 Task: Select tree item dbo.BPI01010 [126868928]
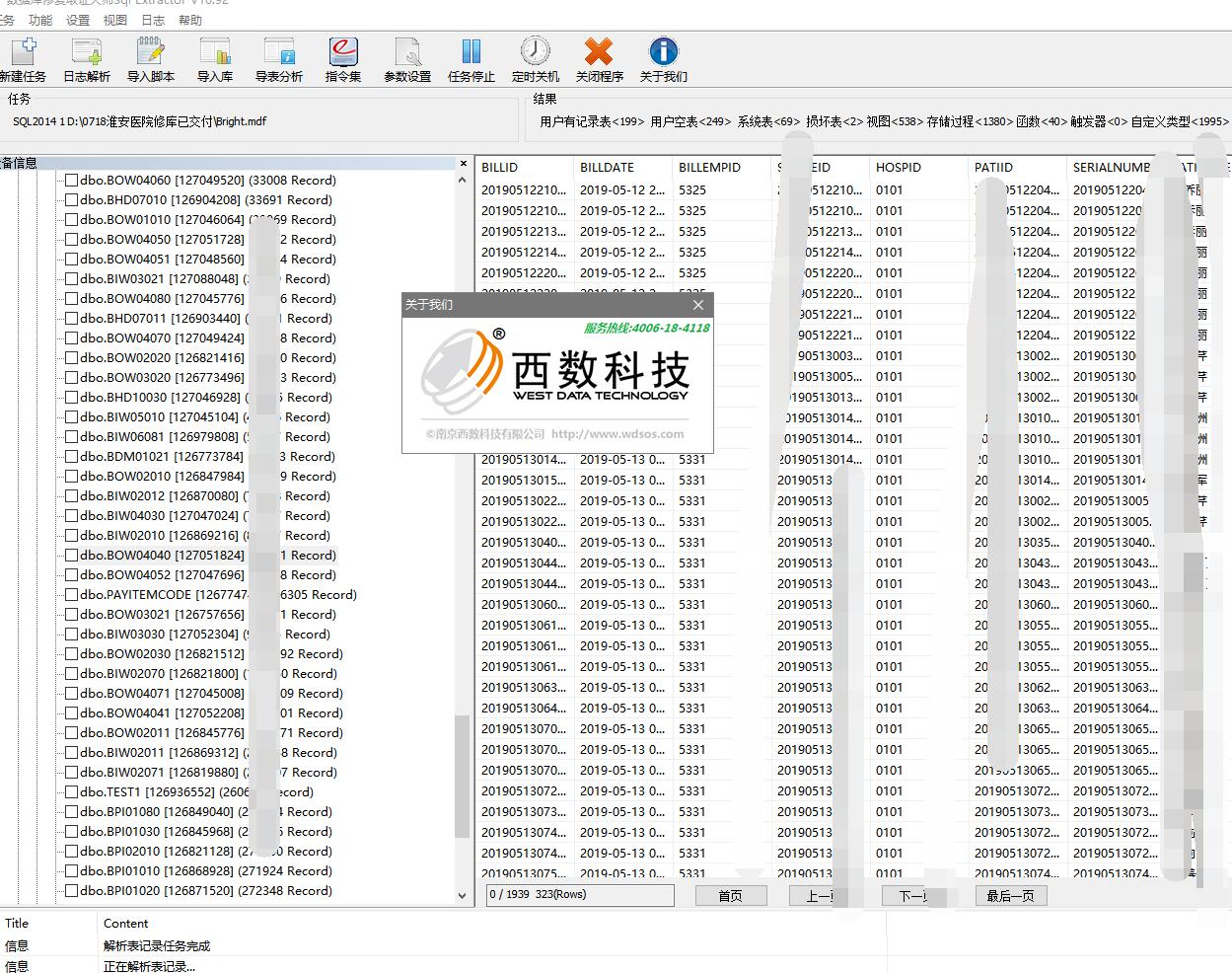coord(206,871)
